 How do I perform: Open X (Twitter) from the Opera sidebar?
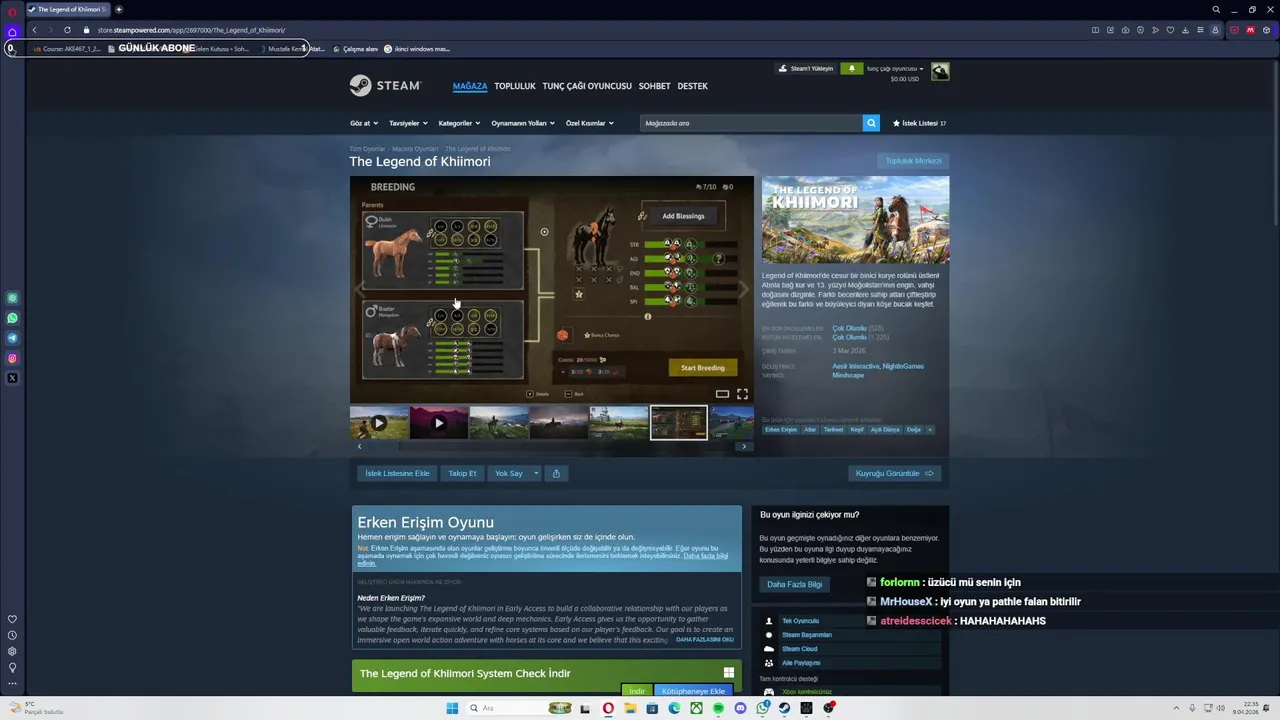pos(12,378)
